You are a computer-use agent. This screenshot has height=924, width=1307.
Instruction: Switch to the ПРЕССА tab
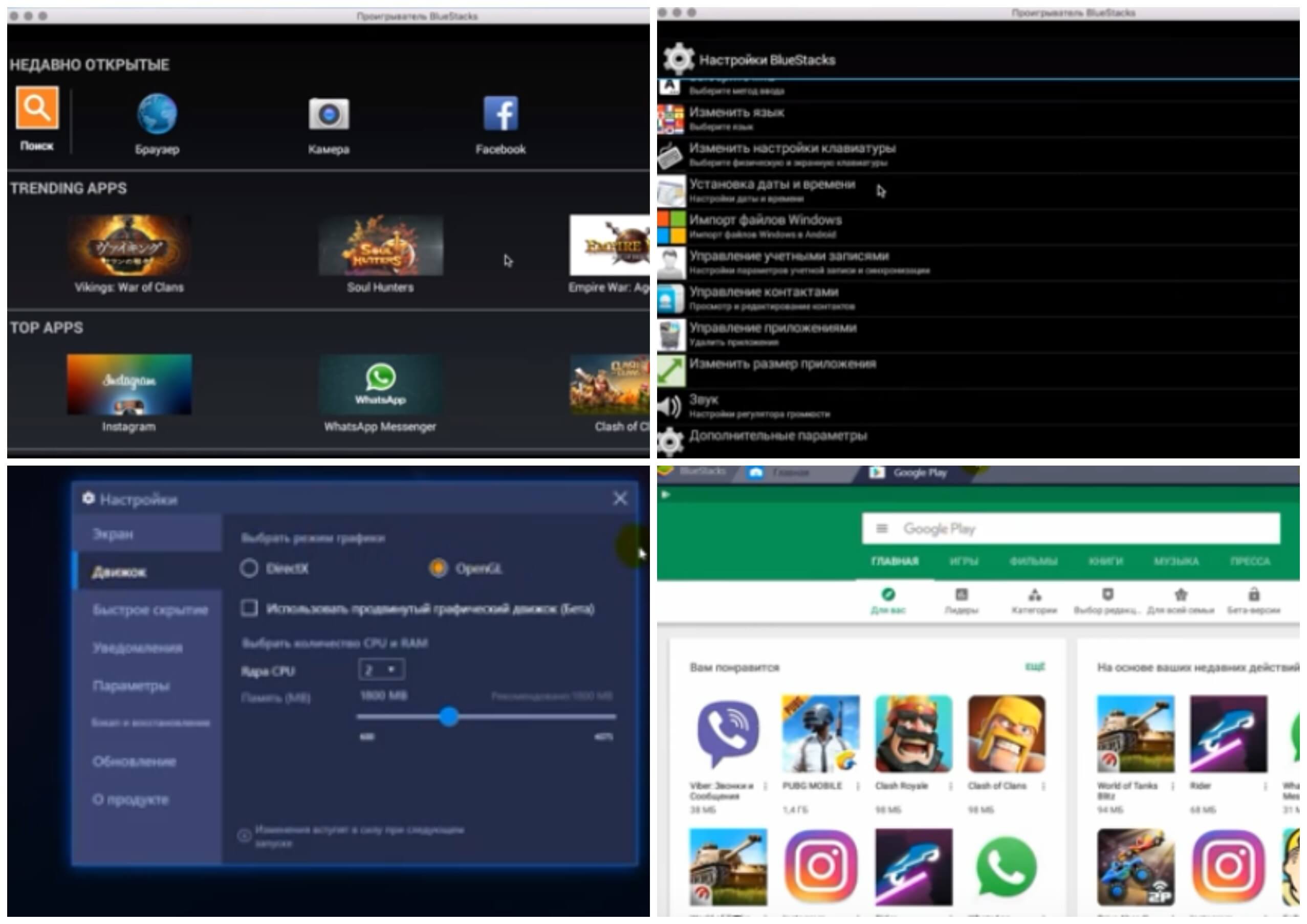pyautogui.click(x=1250, y=561)
